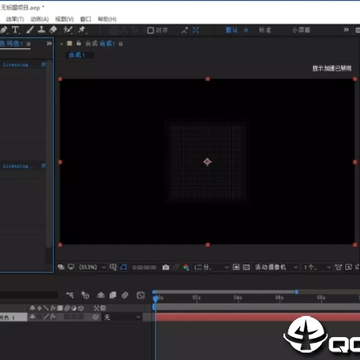
Task: Open the 合成1 composition panel menu
Action: click(x=121, y=44)
